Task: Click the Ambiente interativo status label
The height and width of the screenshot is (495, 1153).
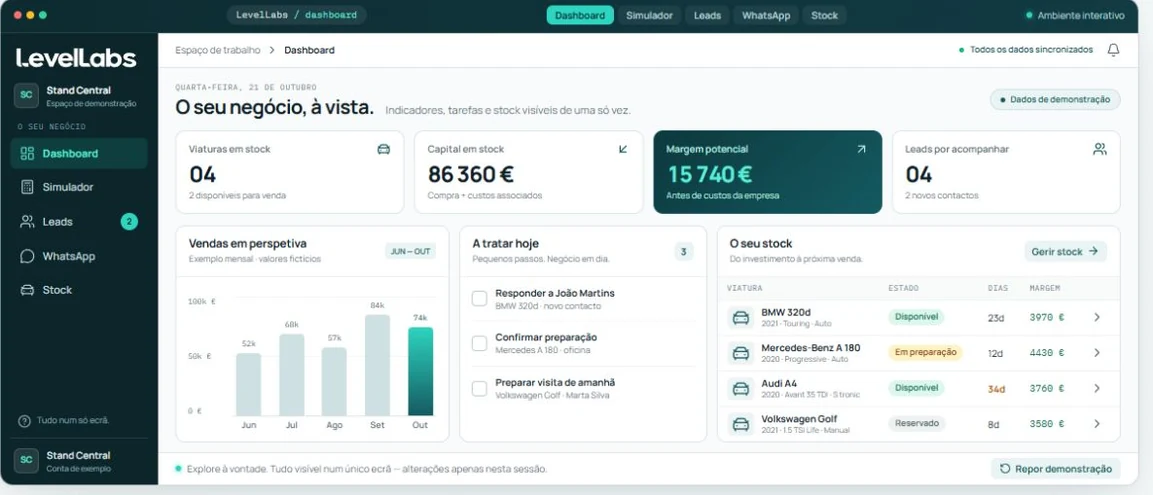Action: pos(1075,15)
